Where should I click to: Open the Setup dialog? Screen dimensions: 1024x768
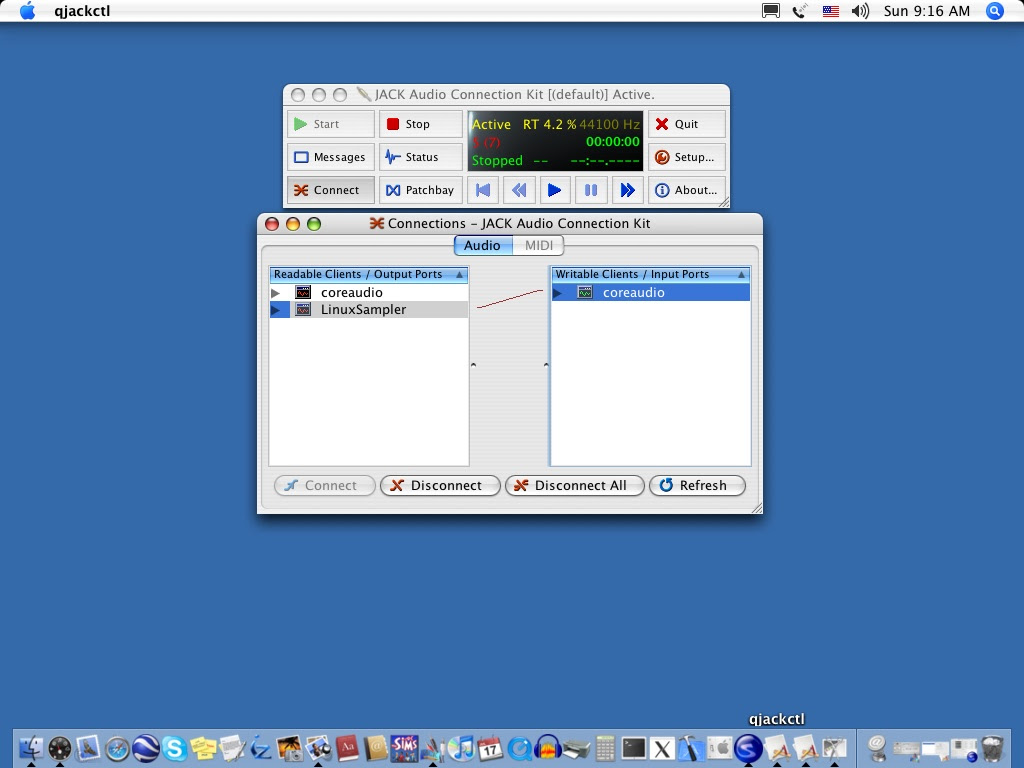(686, 157)
